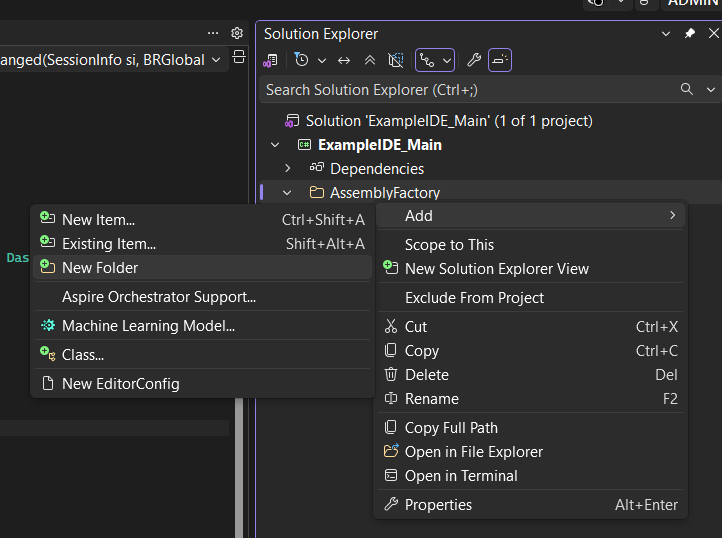722x538 pixels.
Task: Choose Existing Item... in Add submenu
Action: pos(203,244)
